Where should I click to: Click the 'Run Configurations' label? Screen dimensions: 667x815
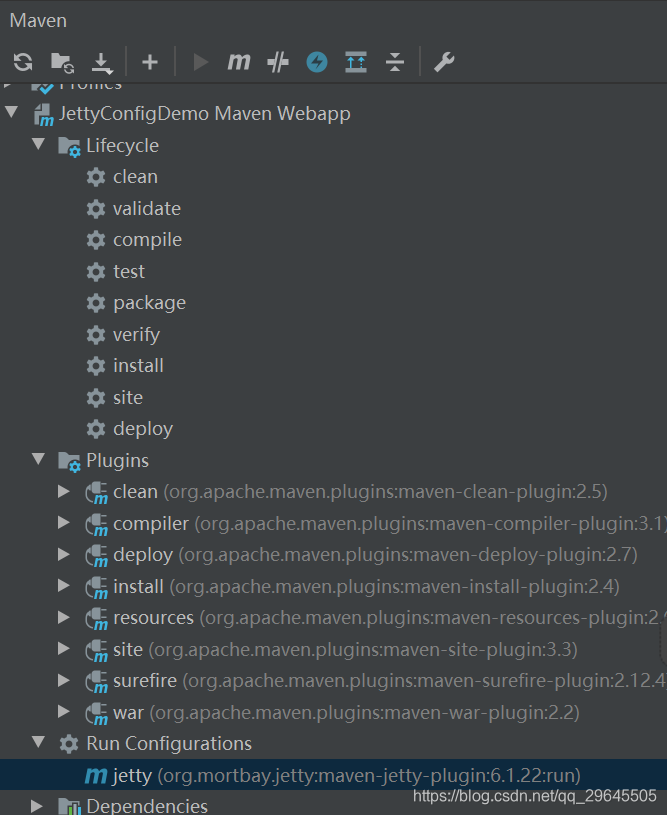tap(169, 743)
